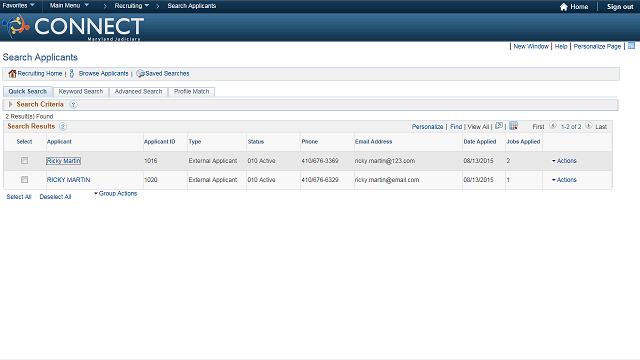The height and width of the screenshot is (360, 640).
Task: Switch to the Quick Search tab
Action: 28,91
